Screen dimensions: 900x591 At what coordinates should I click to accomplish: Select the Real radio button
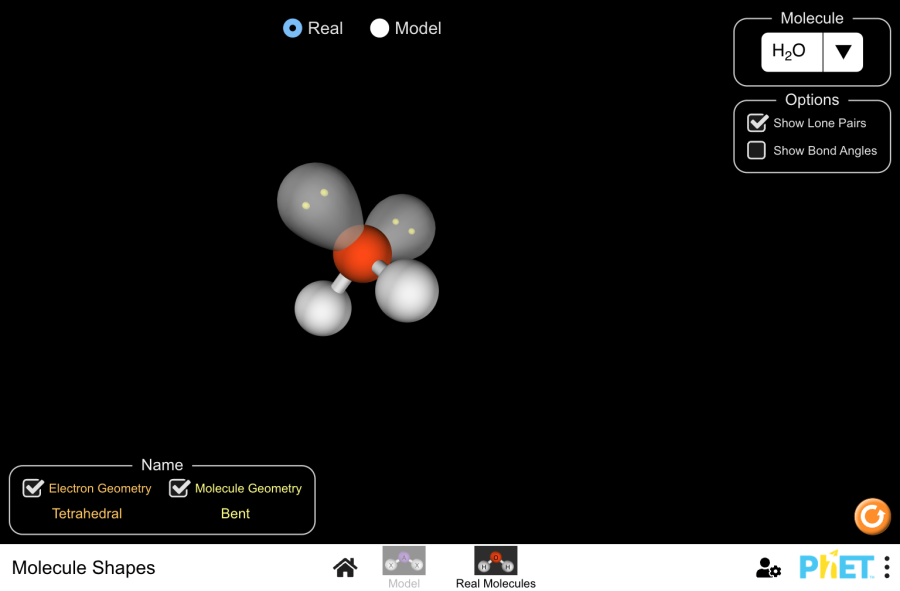pos(293,28)
